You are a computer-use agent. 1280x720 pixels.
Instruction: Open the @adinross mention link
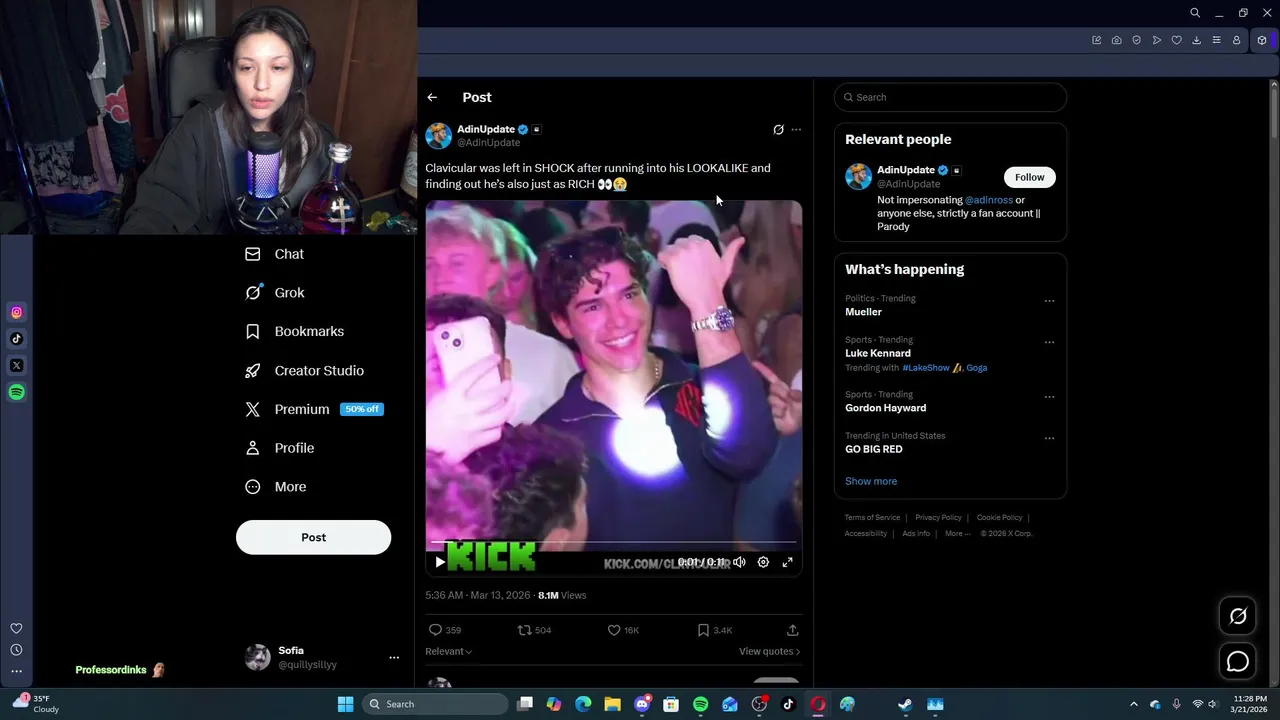point(988,200)
